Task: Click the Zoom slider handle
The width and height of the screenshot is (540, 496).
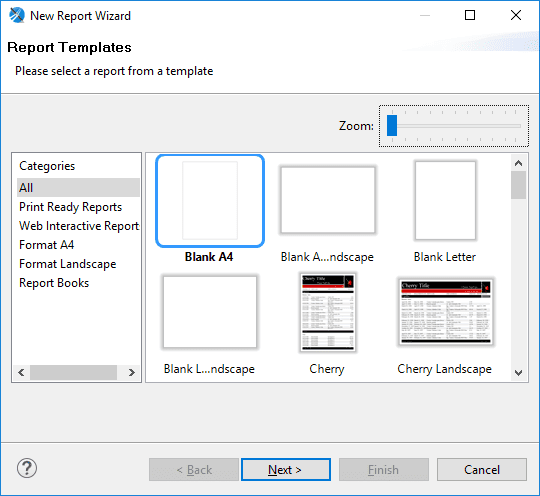Action: (392, 125)
